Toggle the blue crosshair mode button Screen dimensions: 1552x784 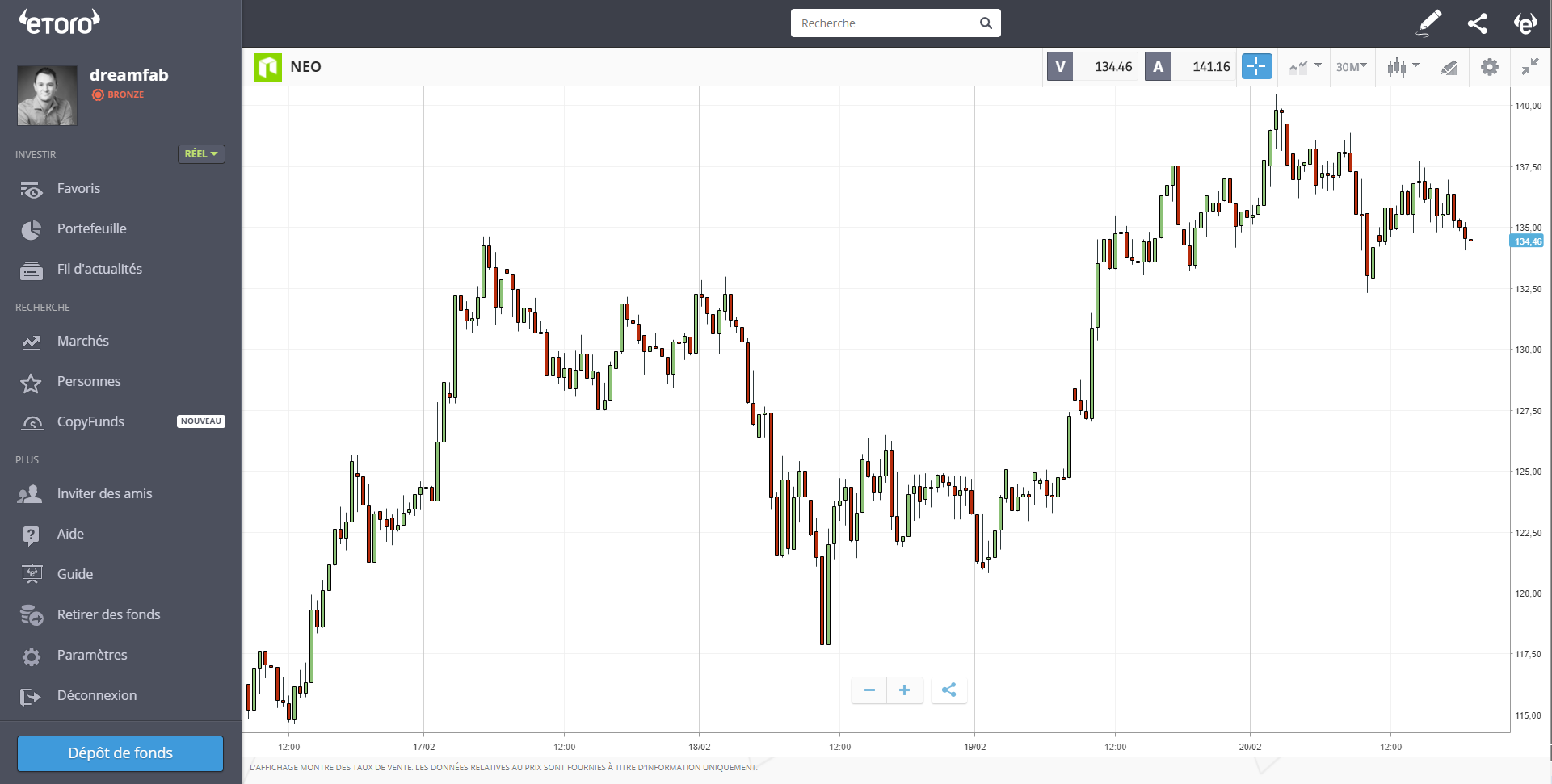point(1256,67)
